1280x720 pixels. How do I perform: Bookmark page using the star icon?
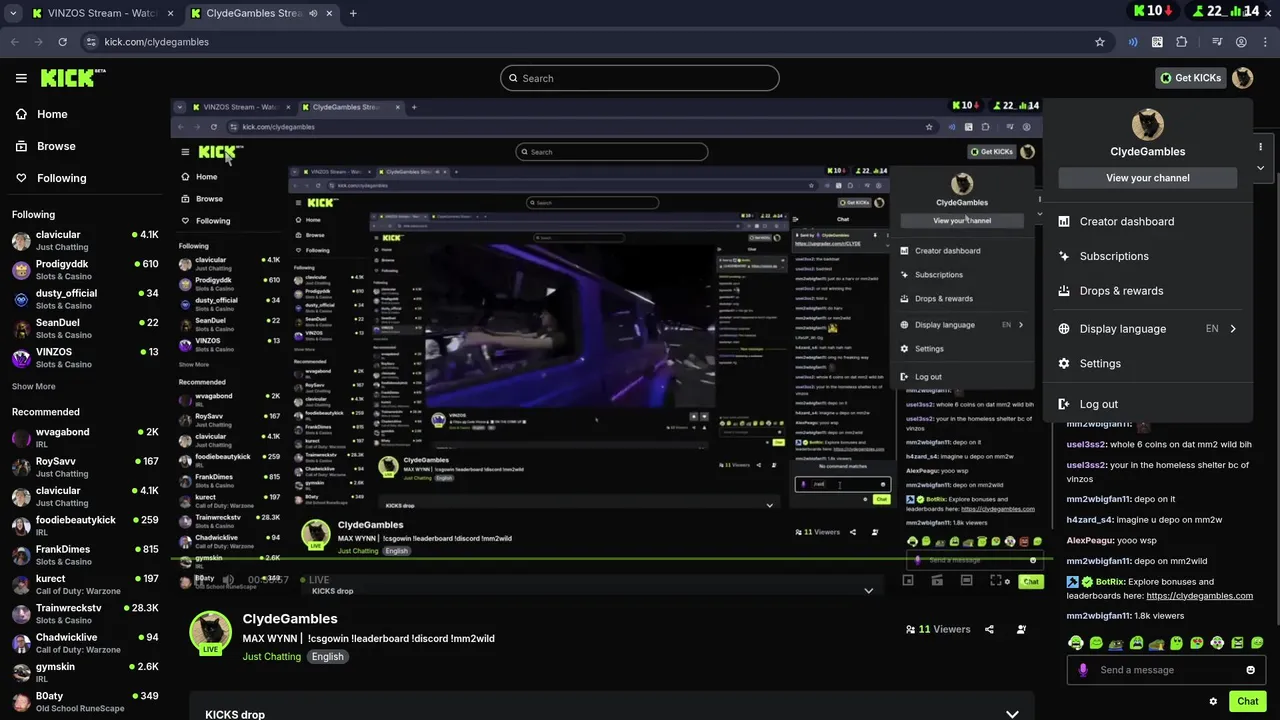click(x=1100, y=42)
